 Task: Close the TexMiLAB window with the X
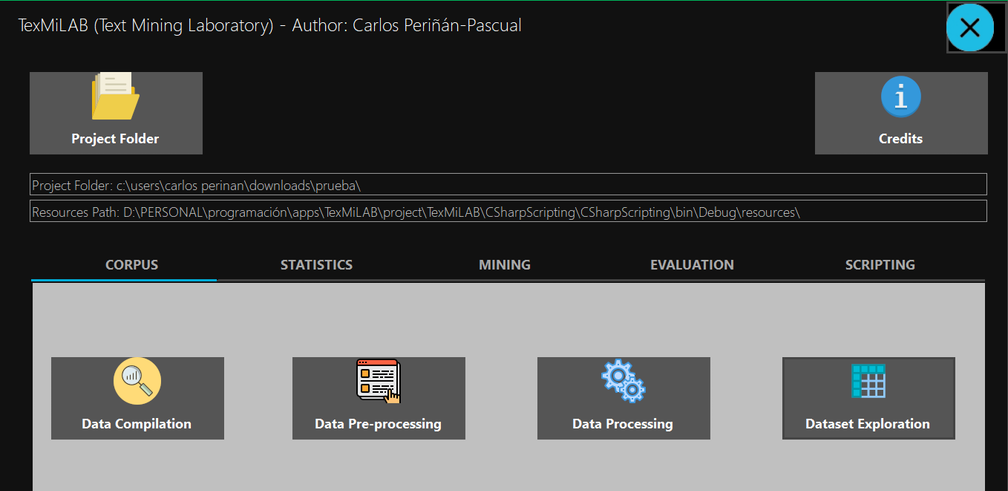click(x=969, y=28)
